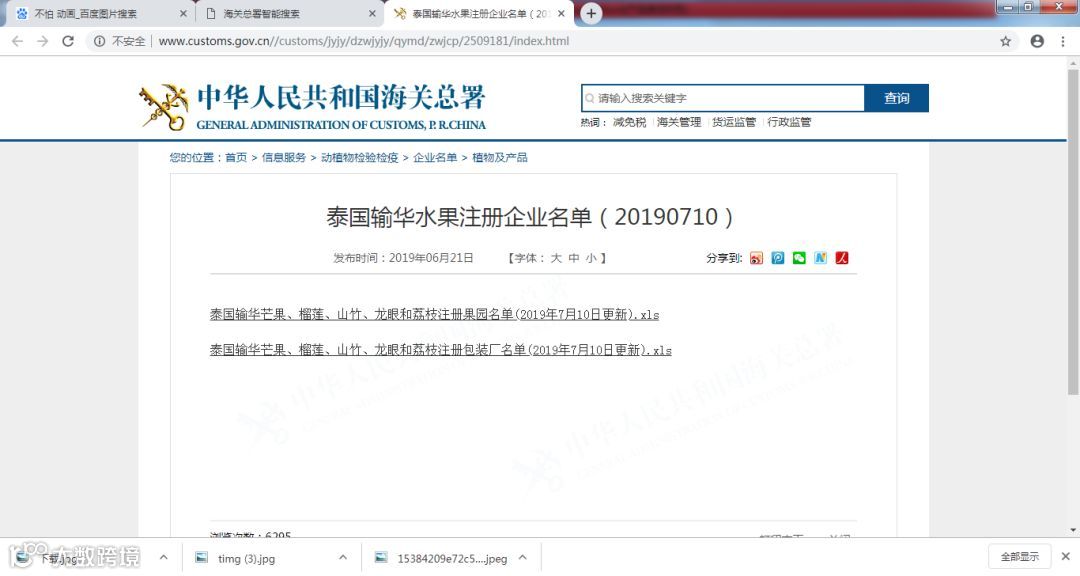Set font size to 大

click(556, 258)
